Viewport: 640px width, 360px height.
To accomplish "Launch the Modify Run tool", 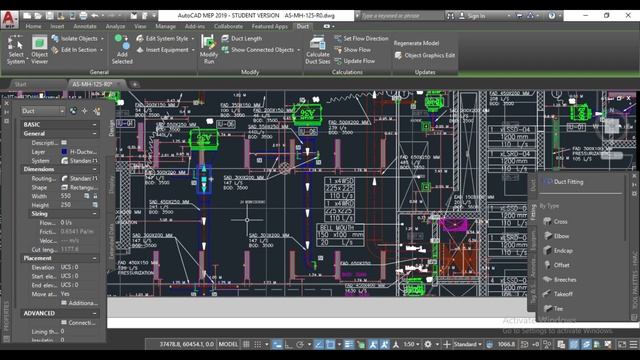I will [209, 50].
